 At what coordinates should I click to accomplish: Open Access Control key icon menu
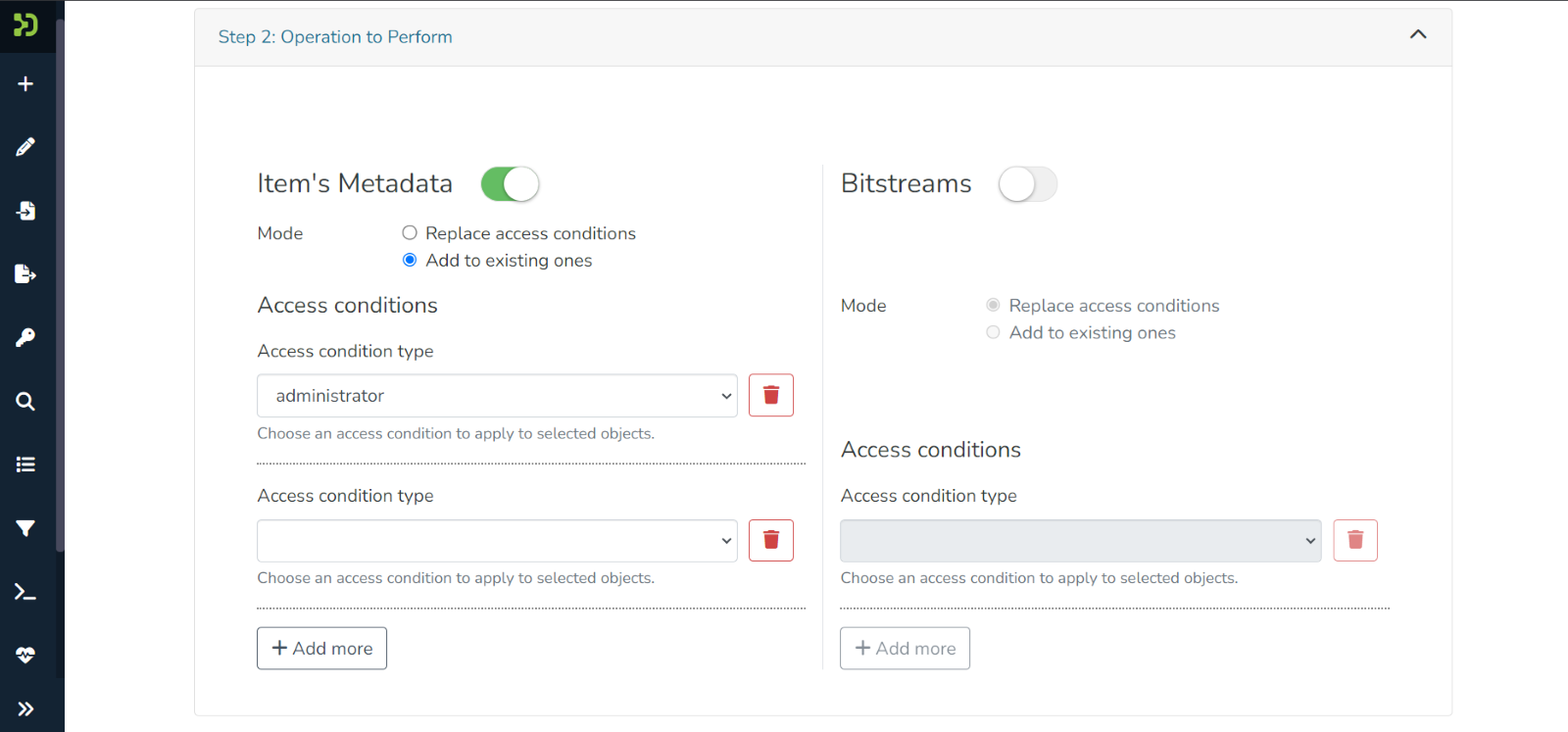tap(25, 338)
